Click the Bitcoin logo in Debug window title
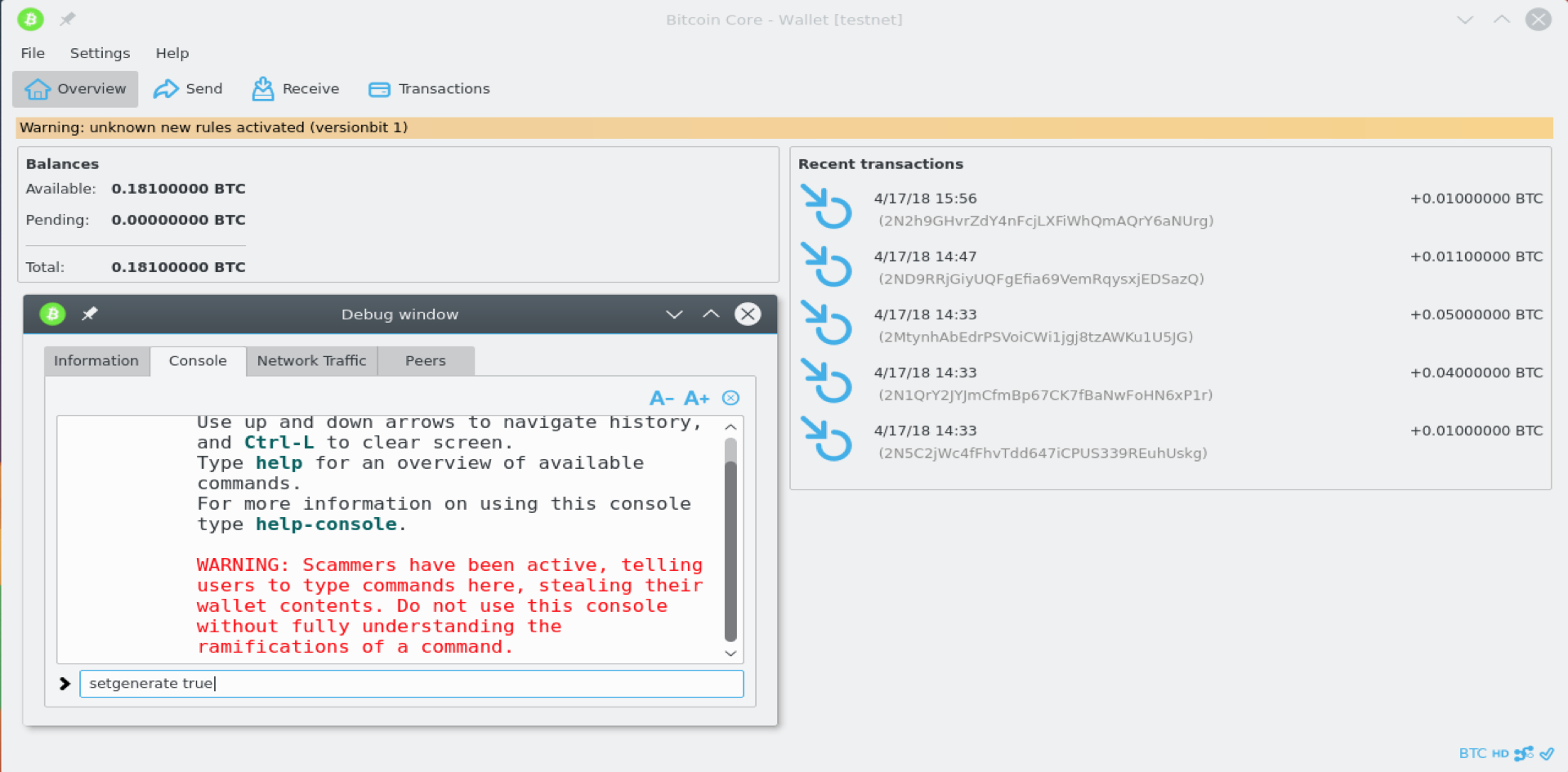 coord(53,314)
